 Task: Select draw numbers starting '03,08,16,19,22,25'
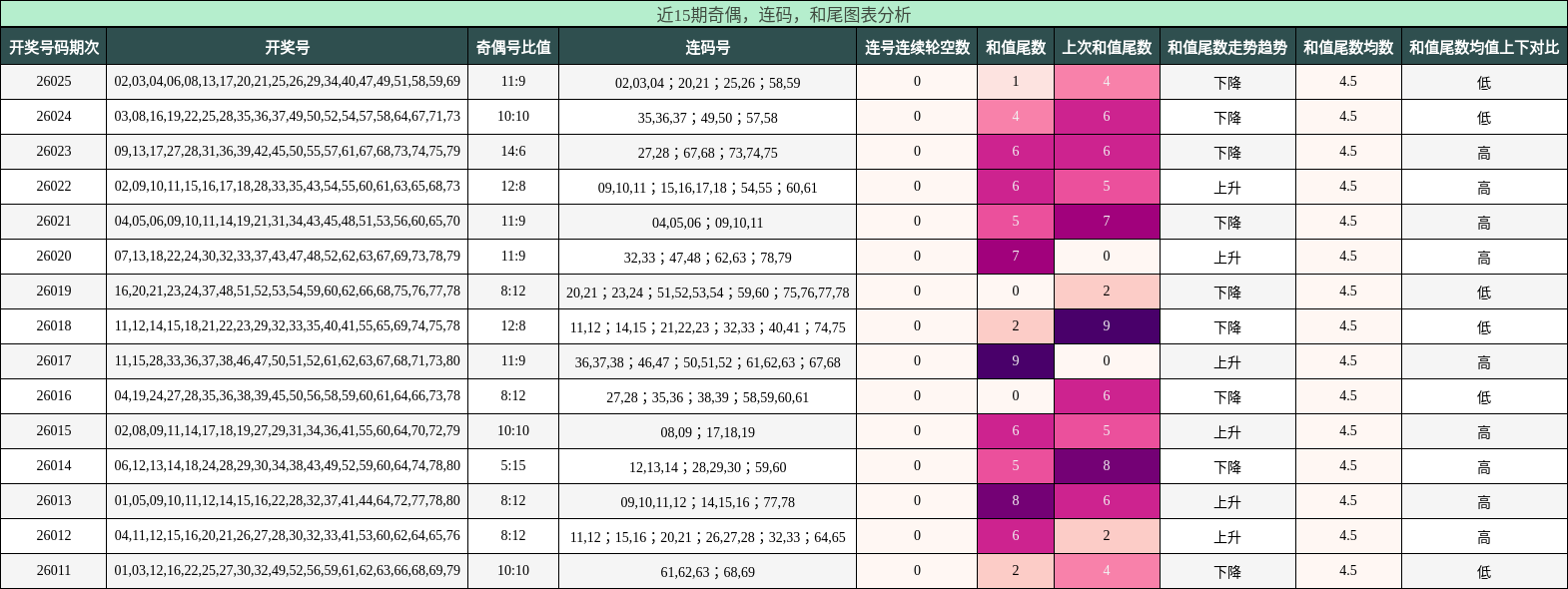288,117
